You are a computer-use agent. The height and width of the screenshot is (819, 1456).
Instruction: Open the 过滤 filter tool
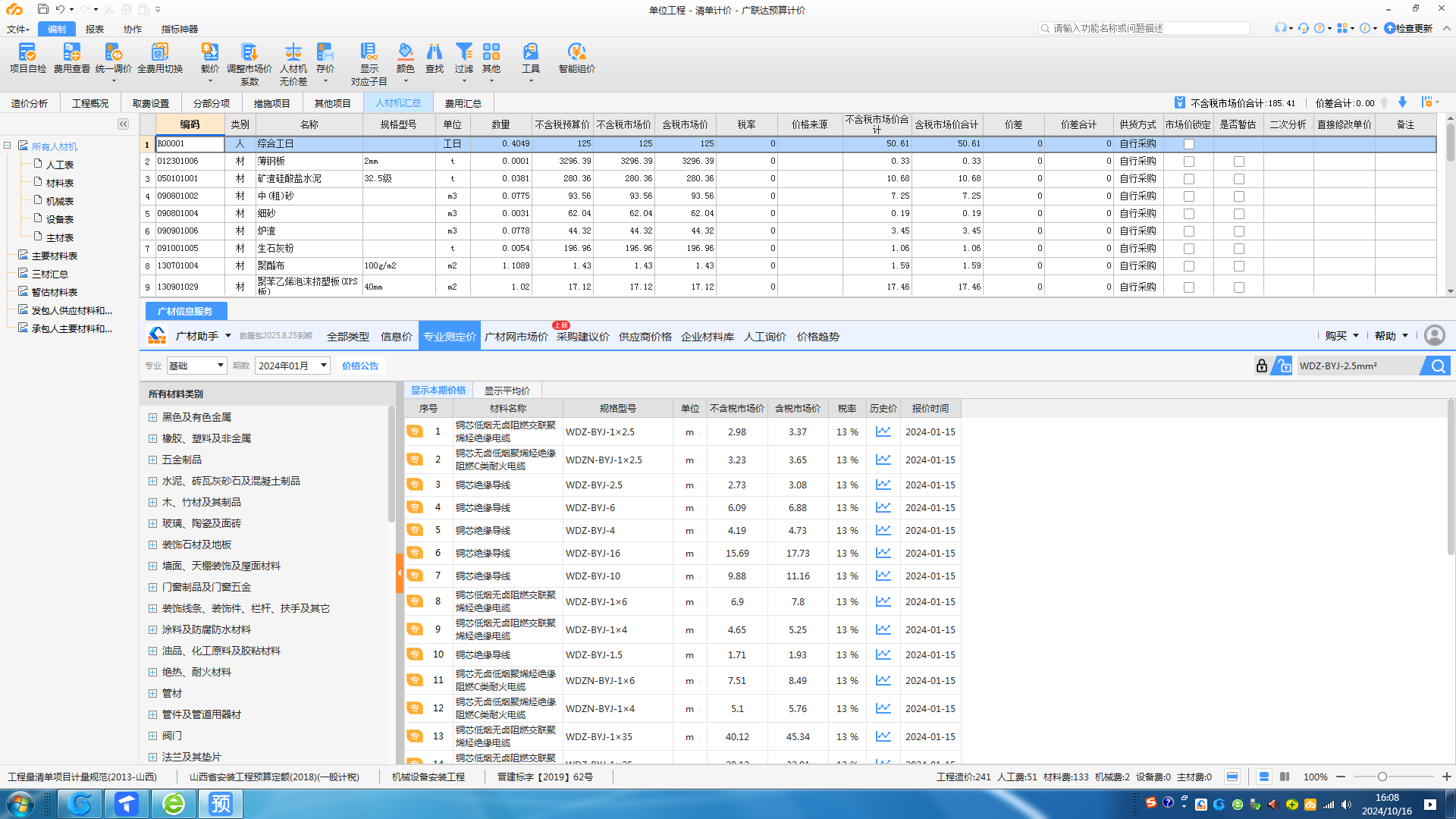pyautogui.click(x=464, y=58)
